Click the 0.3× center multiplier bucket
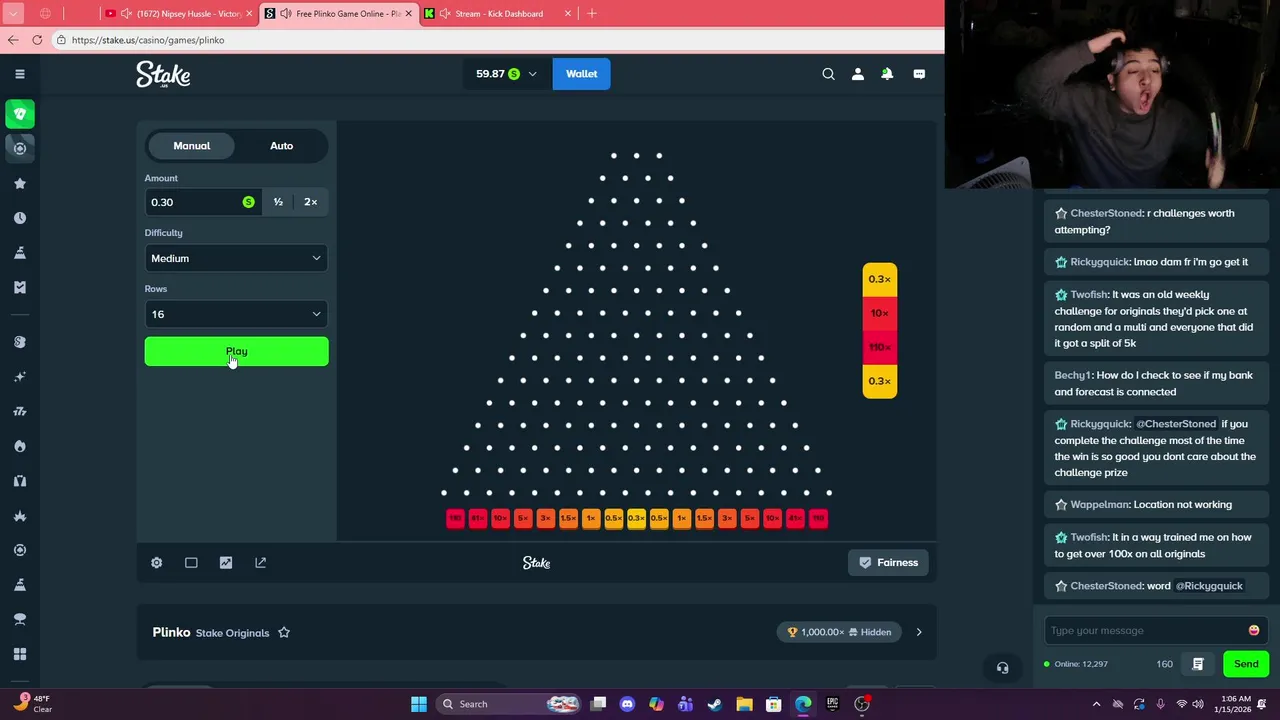This screenshot has width=1280, height=720. tap(636, 518)
